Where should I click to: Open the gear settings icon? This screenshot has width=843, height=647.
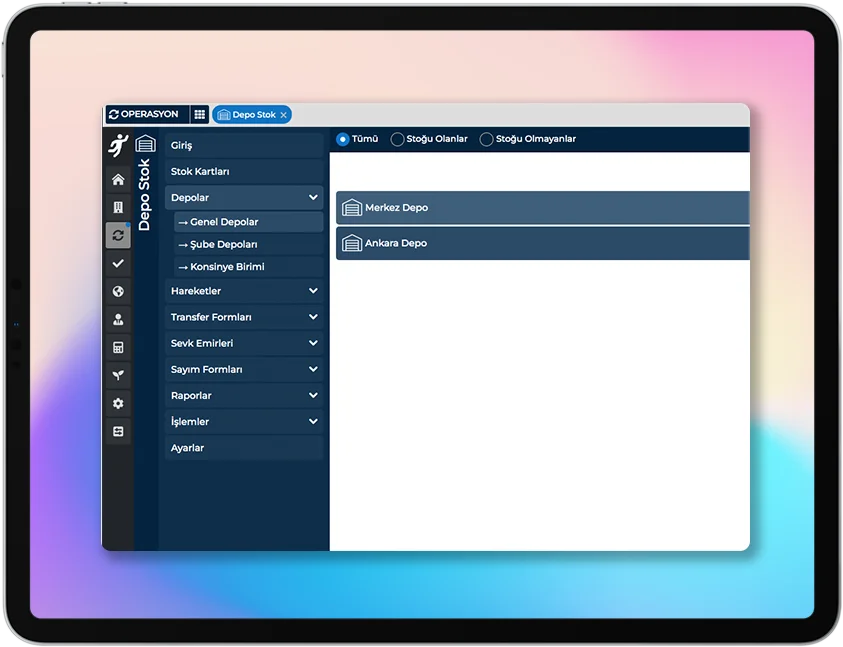(118, 404)
